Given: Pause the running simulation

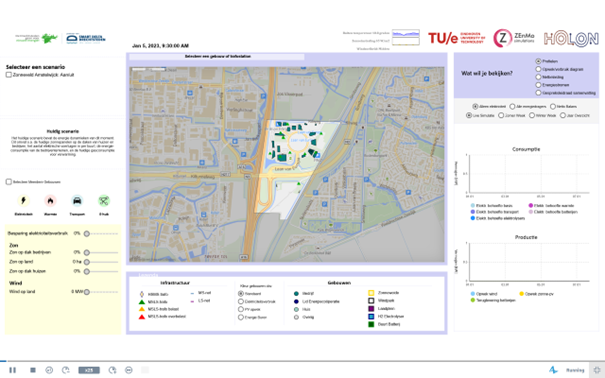Looking at the screenshot, I should 13,370.
